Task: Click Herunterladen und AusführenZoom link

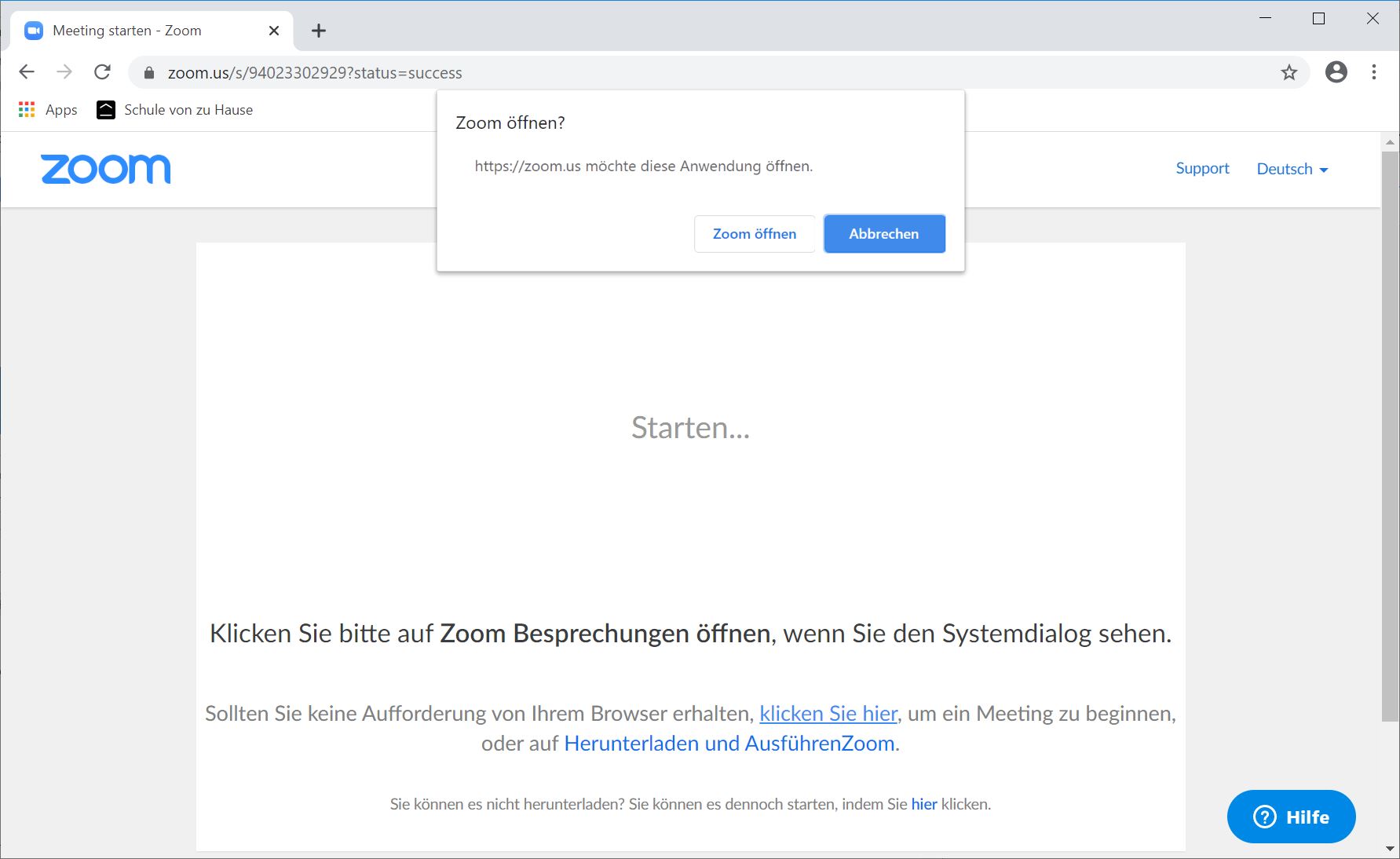Action: click(x=729, y=744)
